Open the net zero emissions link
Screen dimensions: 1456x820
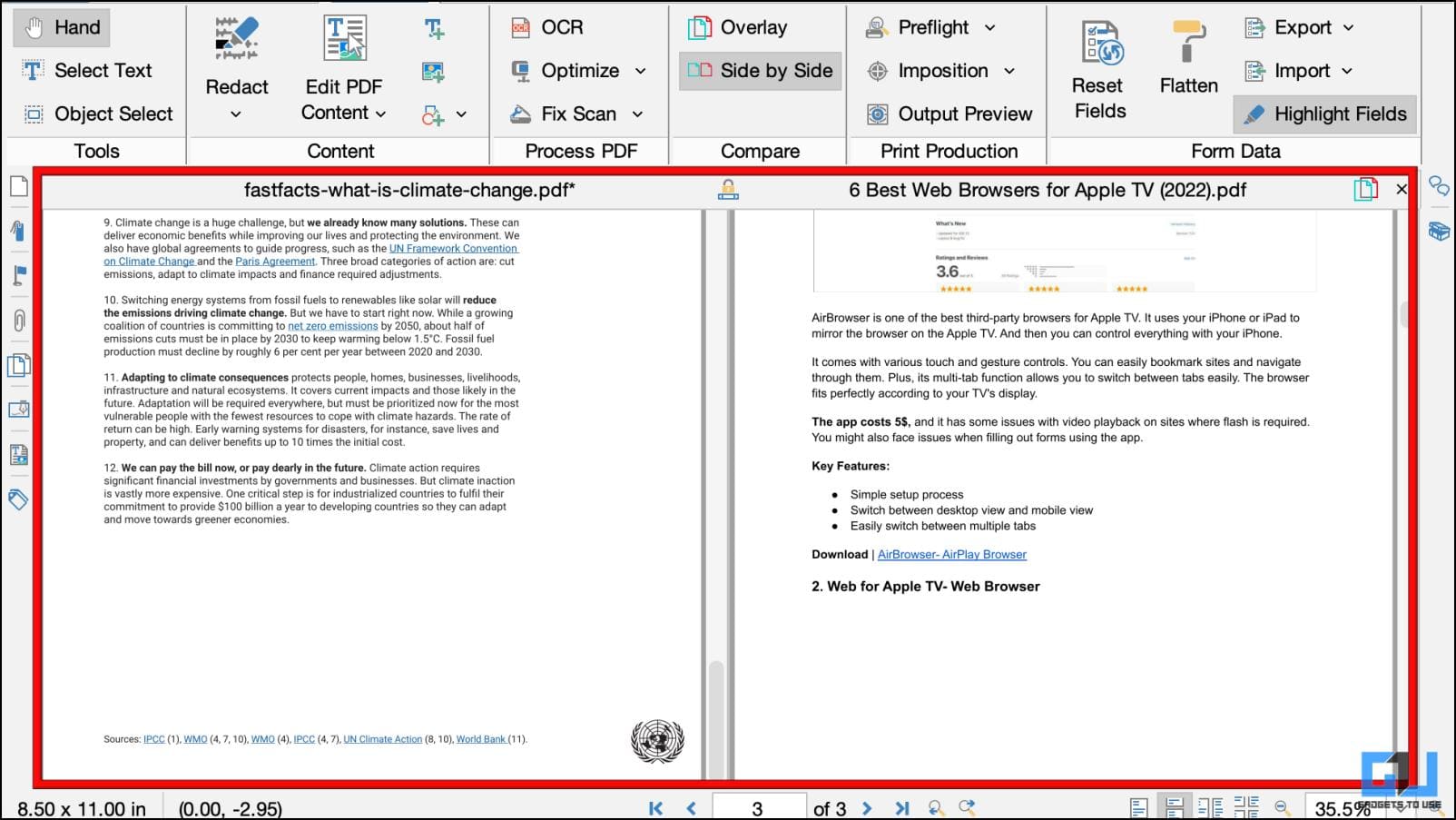[x=332, y=326]
